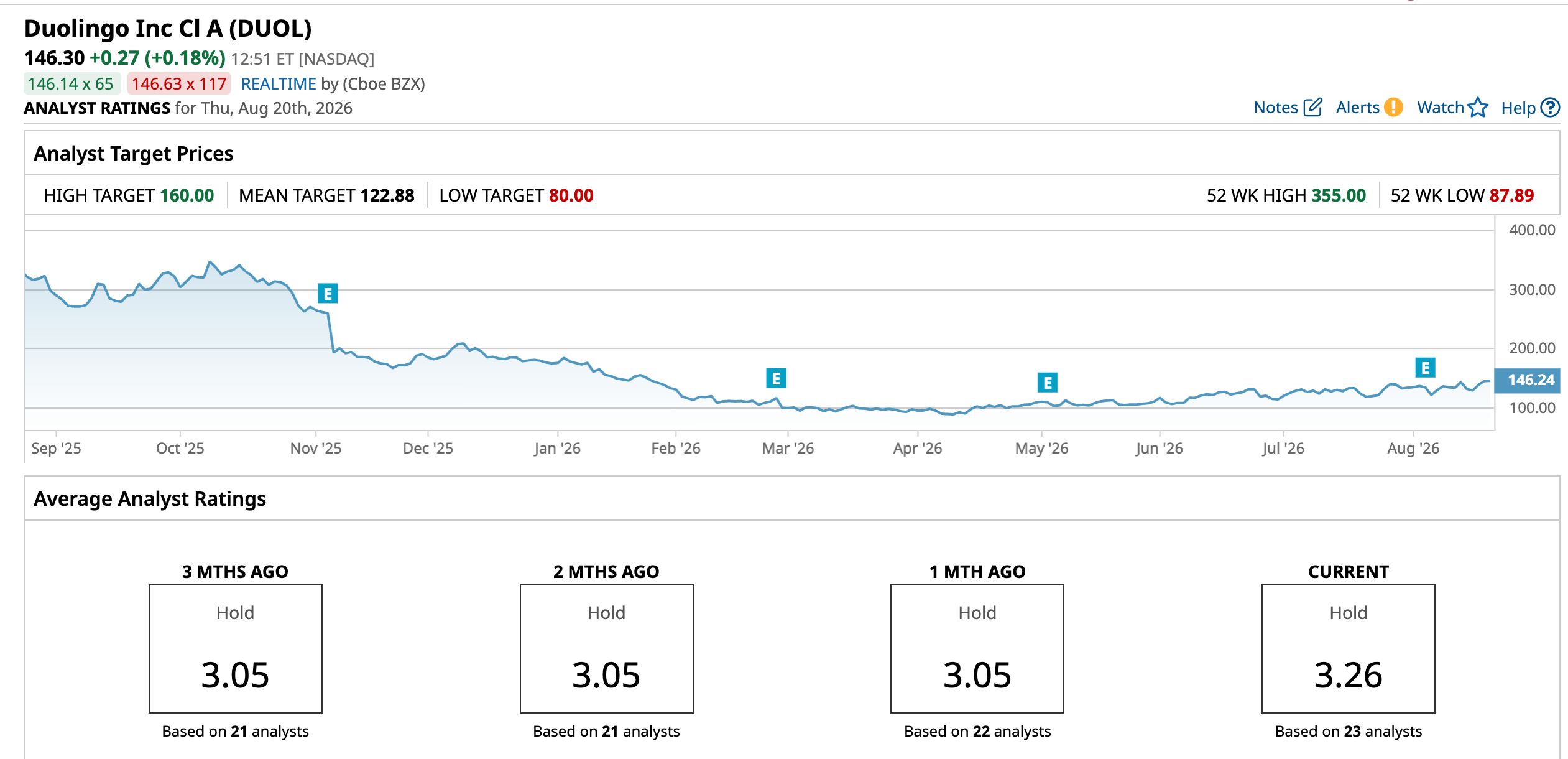Click the 52 week low value 87.89

click(1511, 195)
